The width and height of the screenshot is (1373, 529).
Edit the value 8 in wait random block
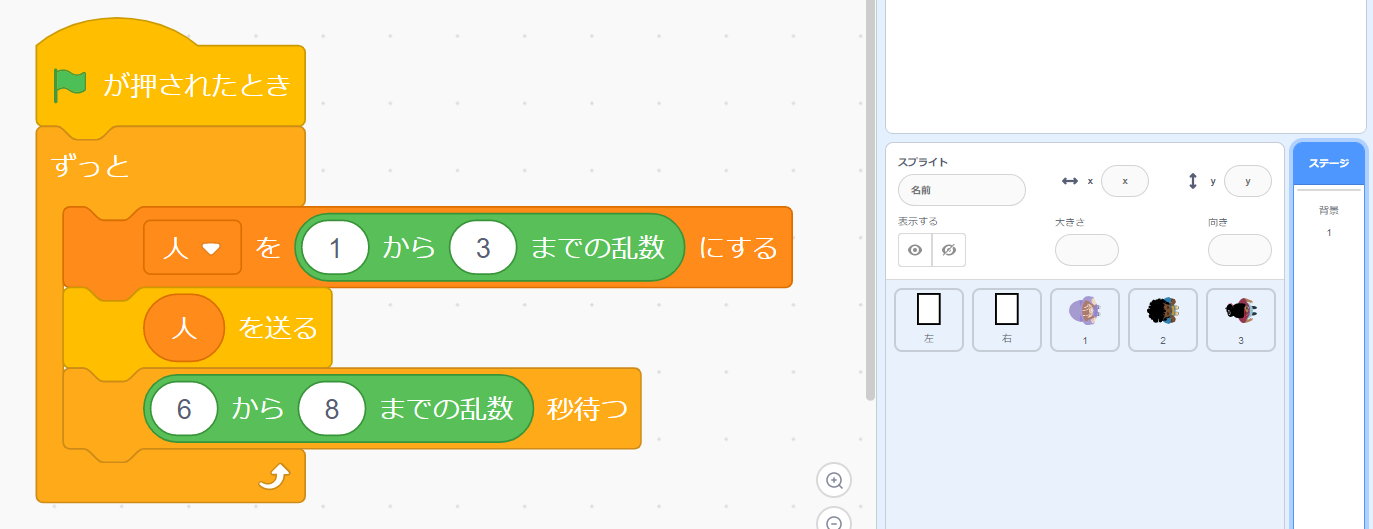(331, 408)
